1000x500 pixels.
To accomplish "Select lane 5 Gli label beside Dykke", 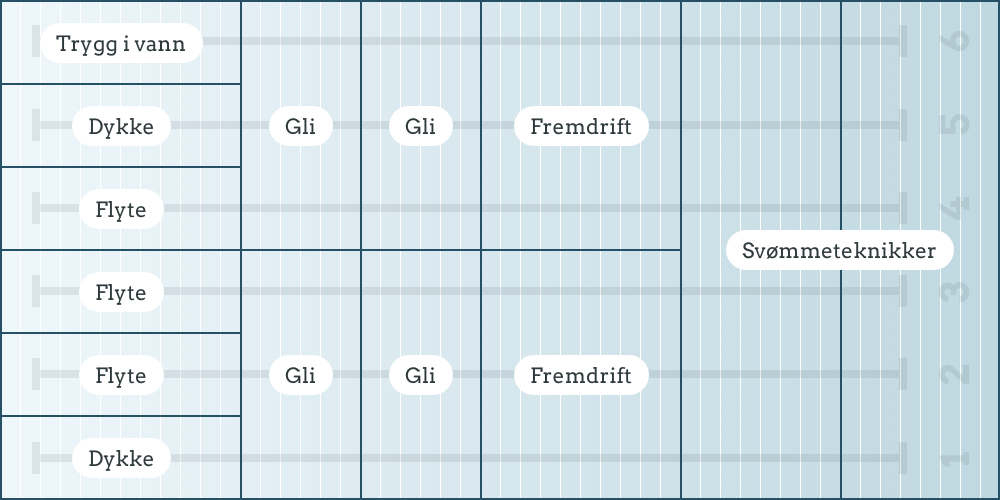I will (300, 126).
